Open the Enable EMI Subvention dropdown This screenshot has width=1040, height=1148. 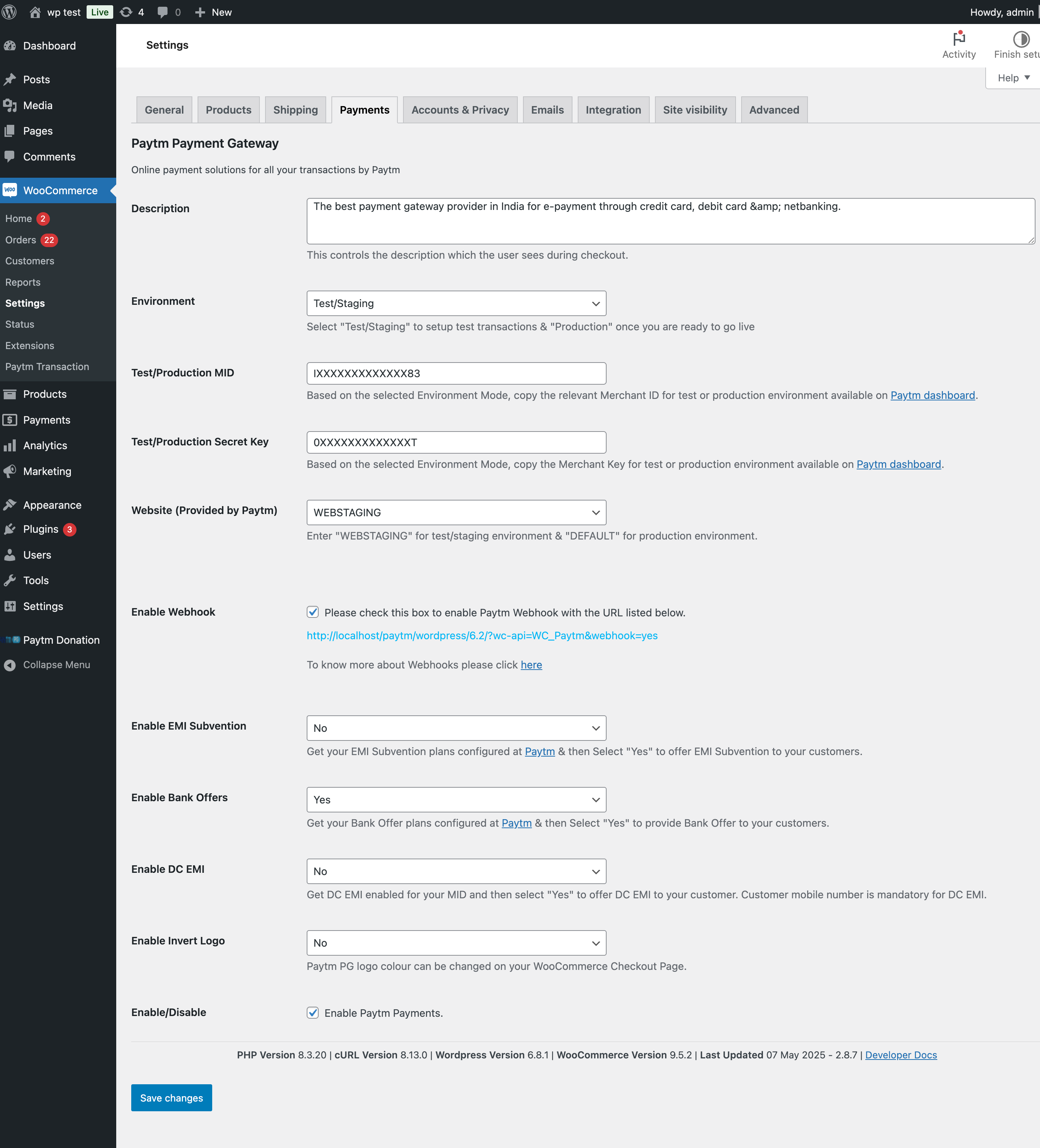(456, 728)
